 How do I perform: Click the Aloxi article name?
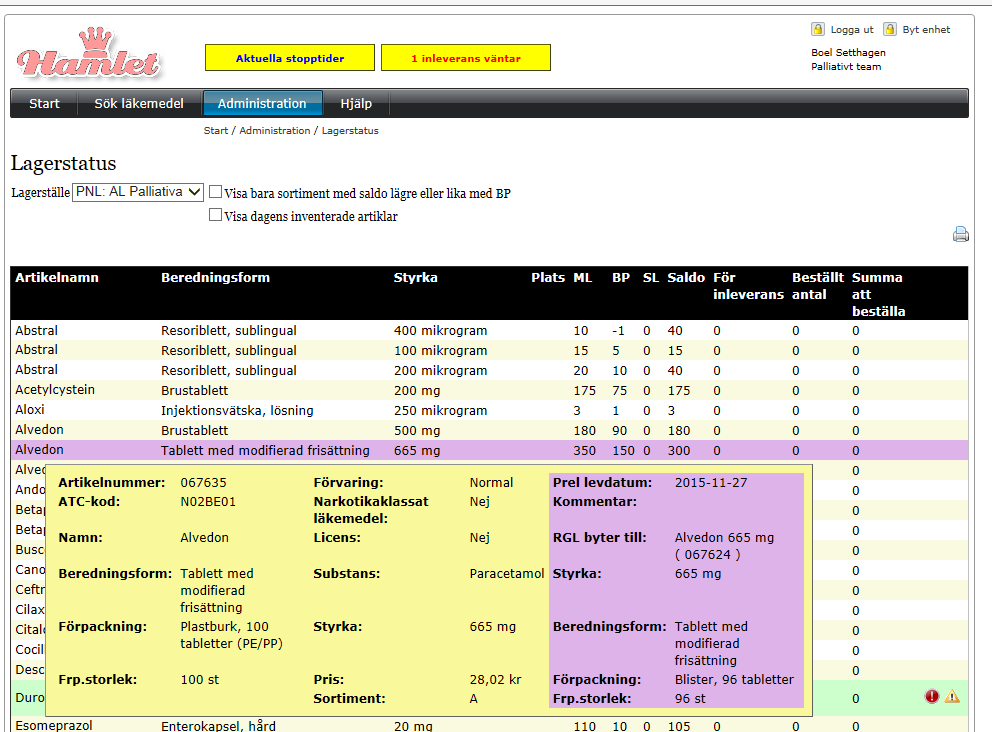tap(30, 409)
